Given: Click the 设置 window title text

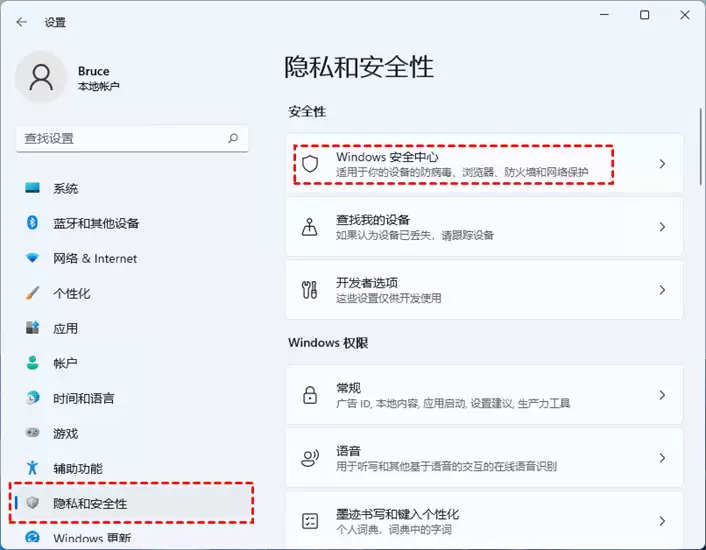Looking at the screenshot, I should [55, 22].
